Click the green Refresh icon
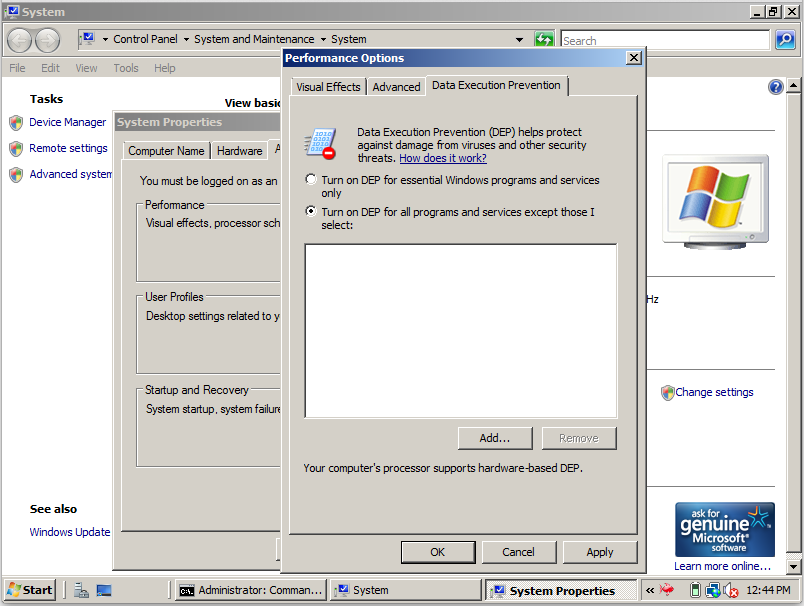 coord(544,39)
